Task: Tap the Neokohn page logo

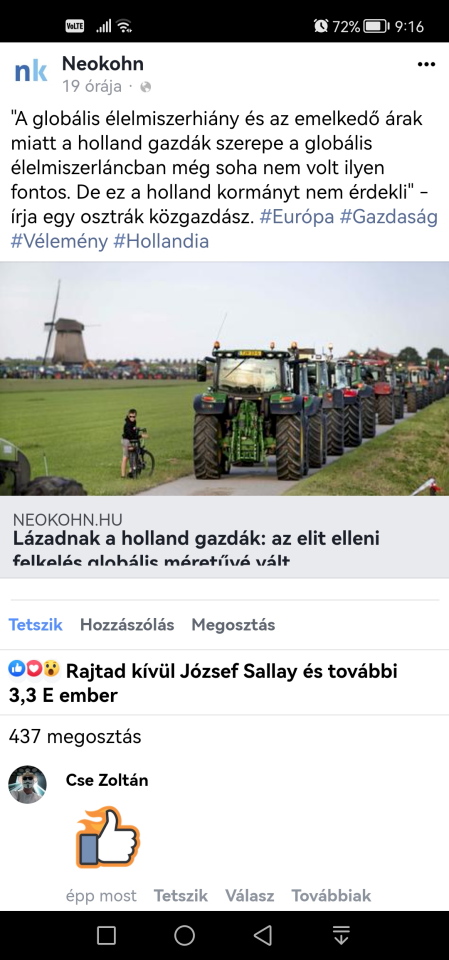Action: coord(31,72)
